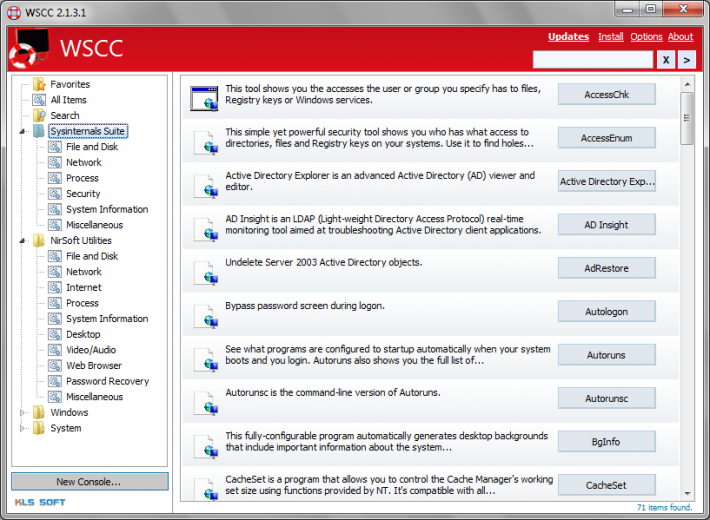This screenshot has height=520, width=710.
Task: Select NirSoft File and Disk category
Action: point(92,256)
